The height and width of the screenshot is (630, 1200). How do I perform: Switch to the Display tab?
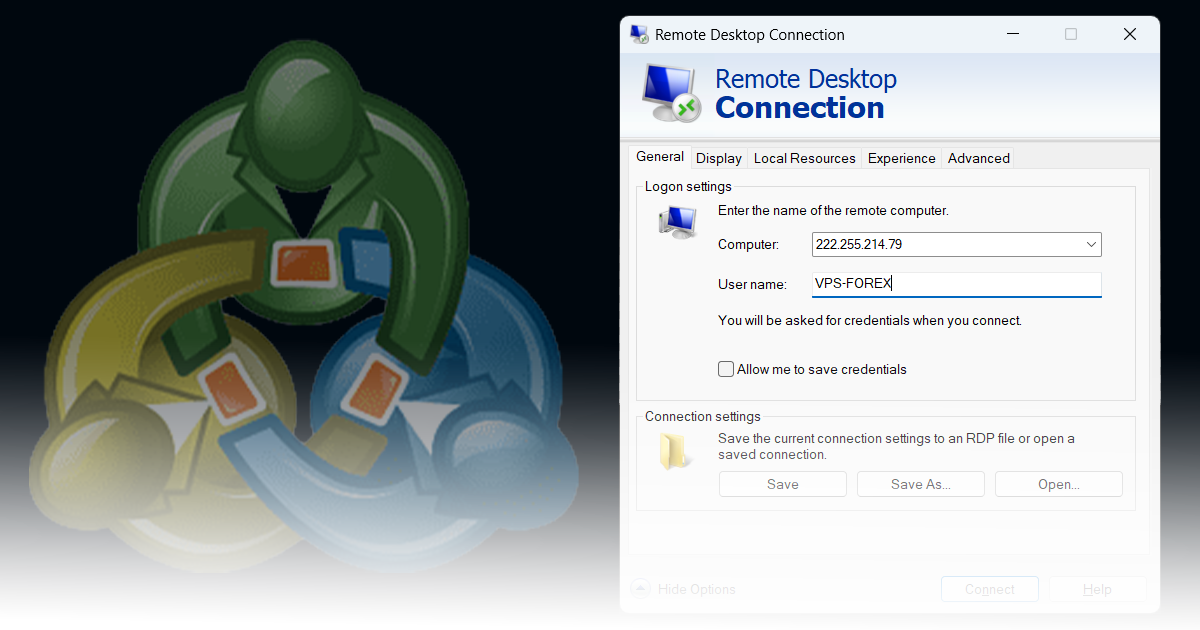(x=719, y=158)
